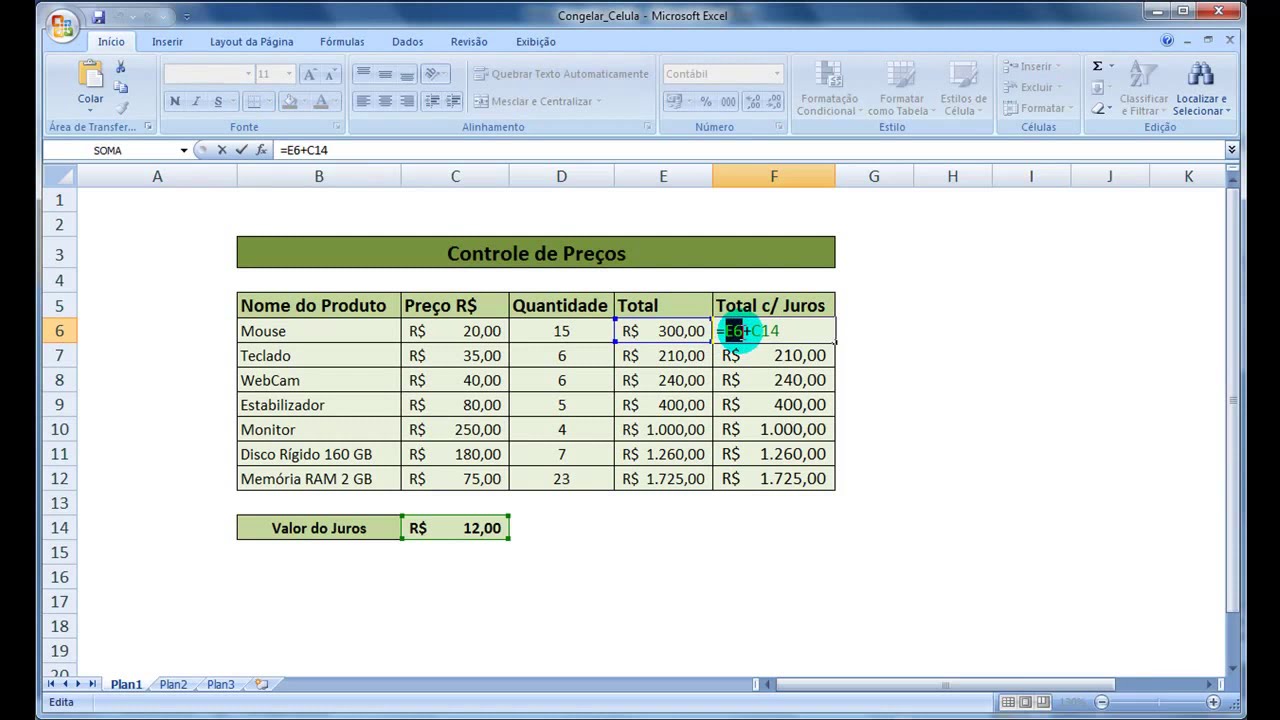
Task: Align text to top of cell
Action: (x=363, y=74)
